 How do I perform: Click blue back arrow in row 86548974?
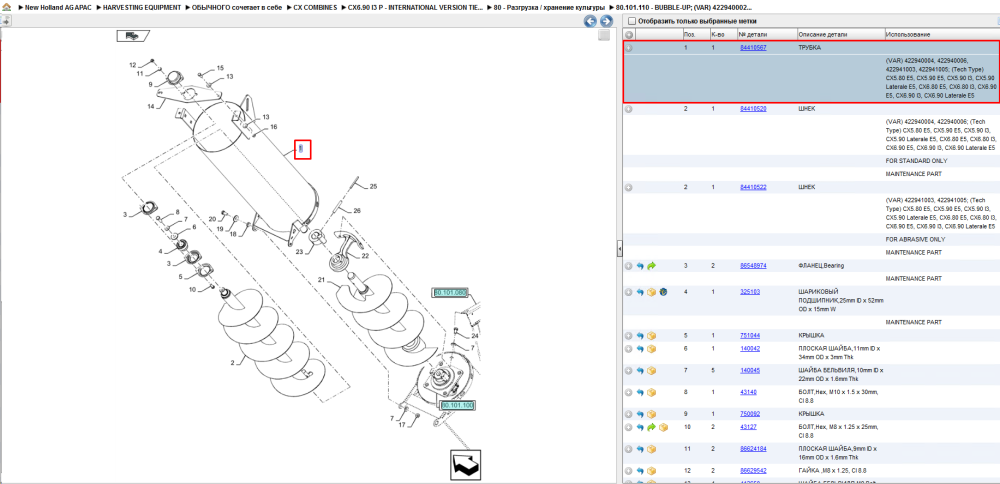click(x=640, y=265)
